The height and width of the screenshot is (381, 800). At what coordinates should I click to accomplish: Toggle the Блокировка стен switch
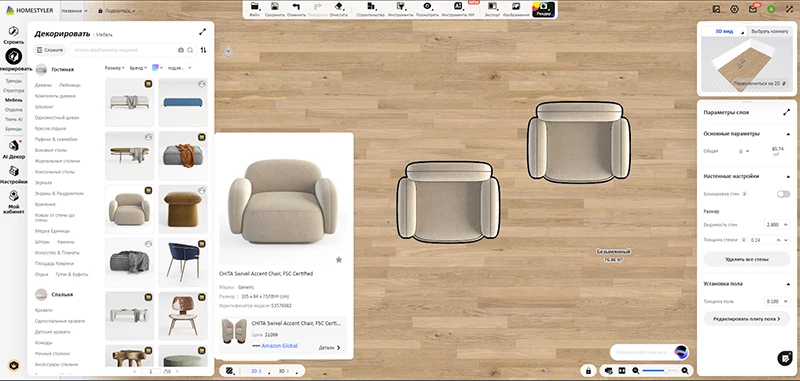click(x=783, y=194)
